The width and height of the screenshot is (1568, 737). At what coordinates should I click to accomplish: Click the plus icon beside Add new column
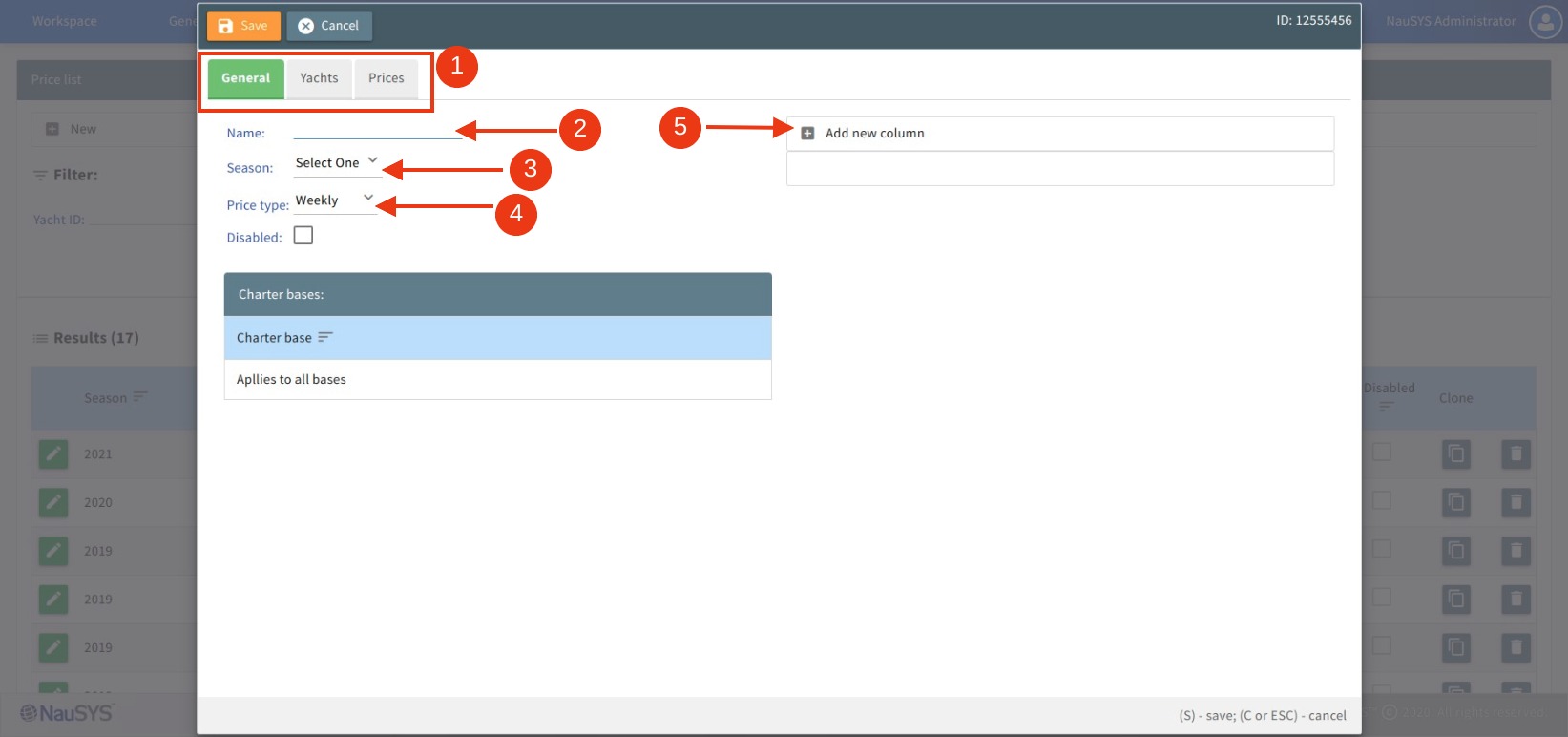click(x=807, y=134)
